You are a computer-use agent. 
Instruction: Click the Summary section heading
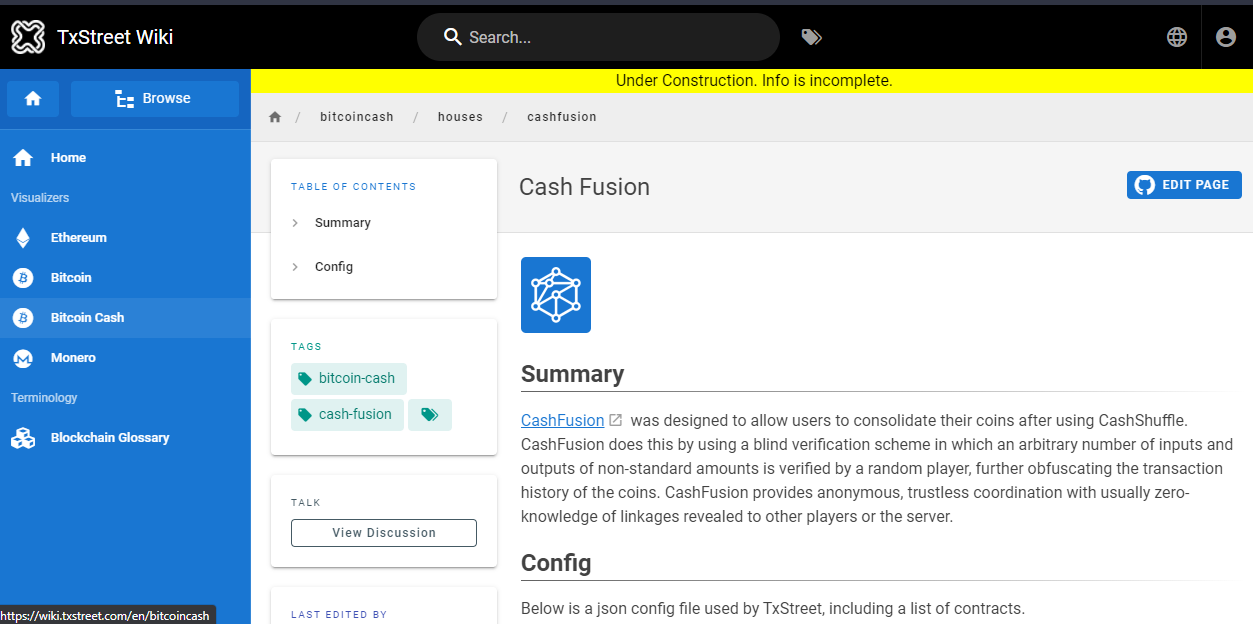click(573, 374)
